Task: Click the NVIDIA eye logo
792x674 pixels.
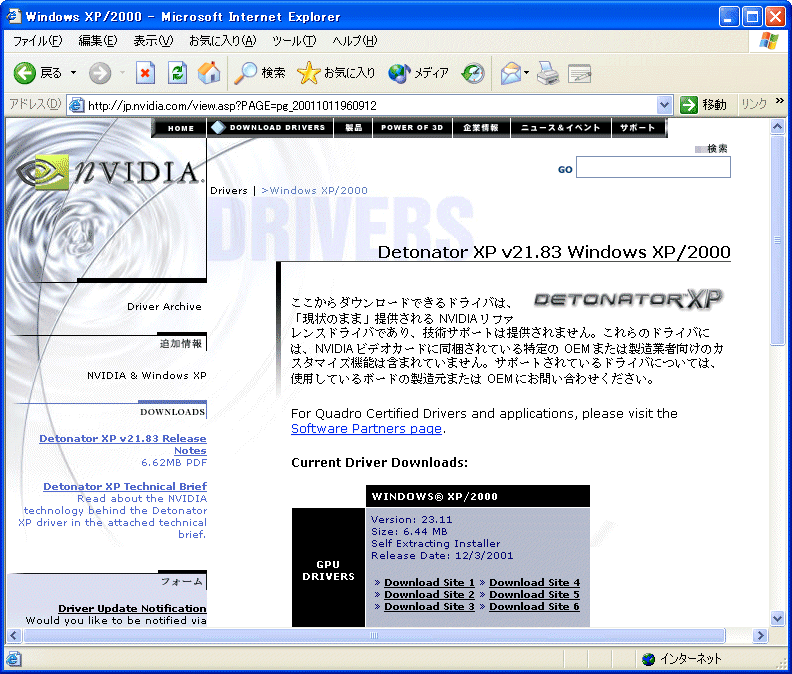Action: (43, 172)
